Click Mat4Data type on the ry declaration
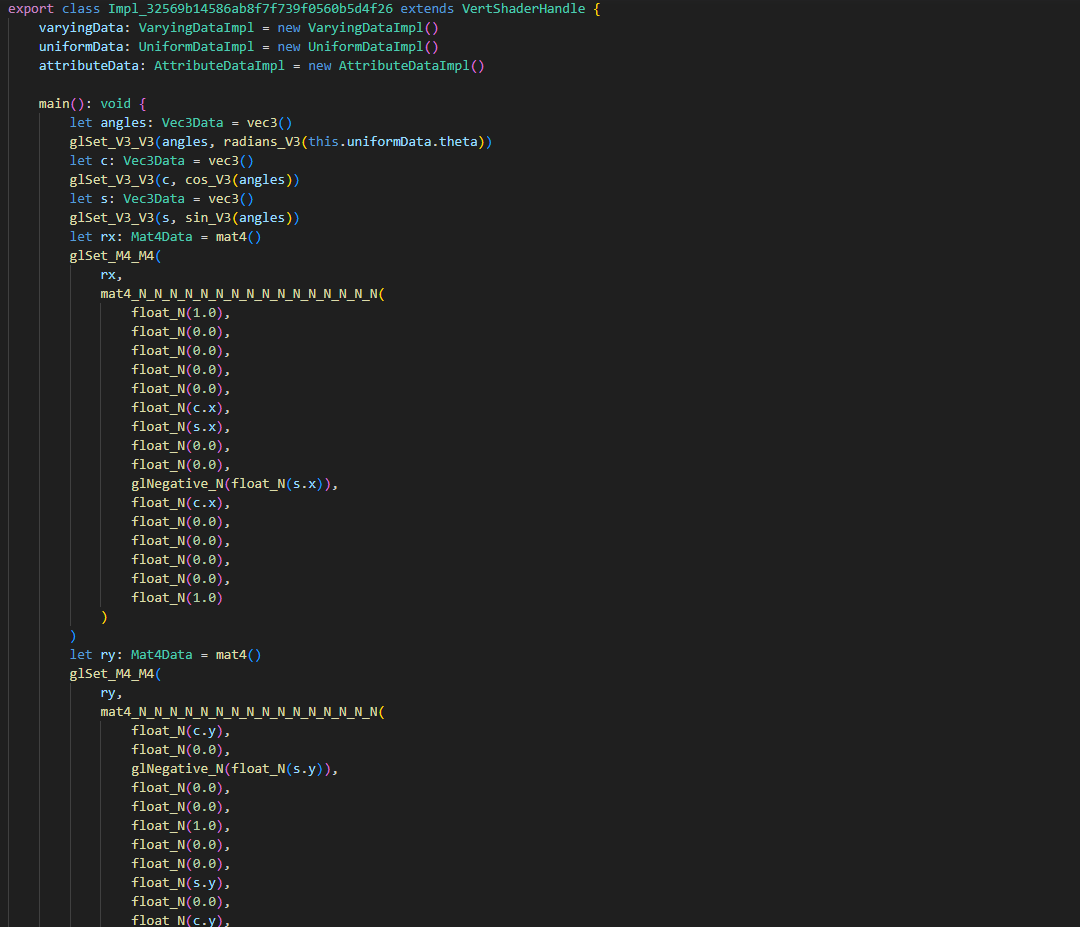The height and width of the screenshot is (927, 1080). [x=165, y=654]
